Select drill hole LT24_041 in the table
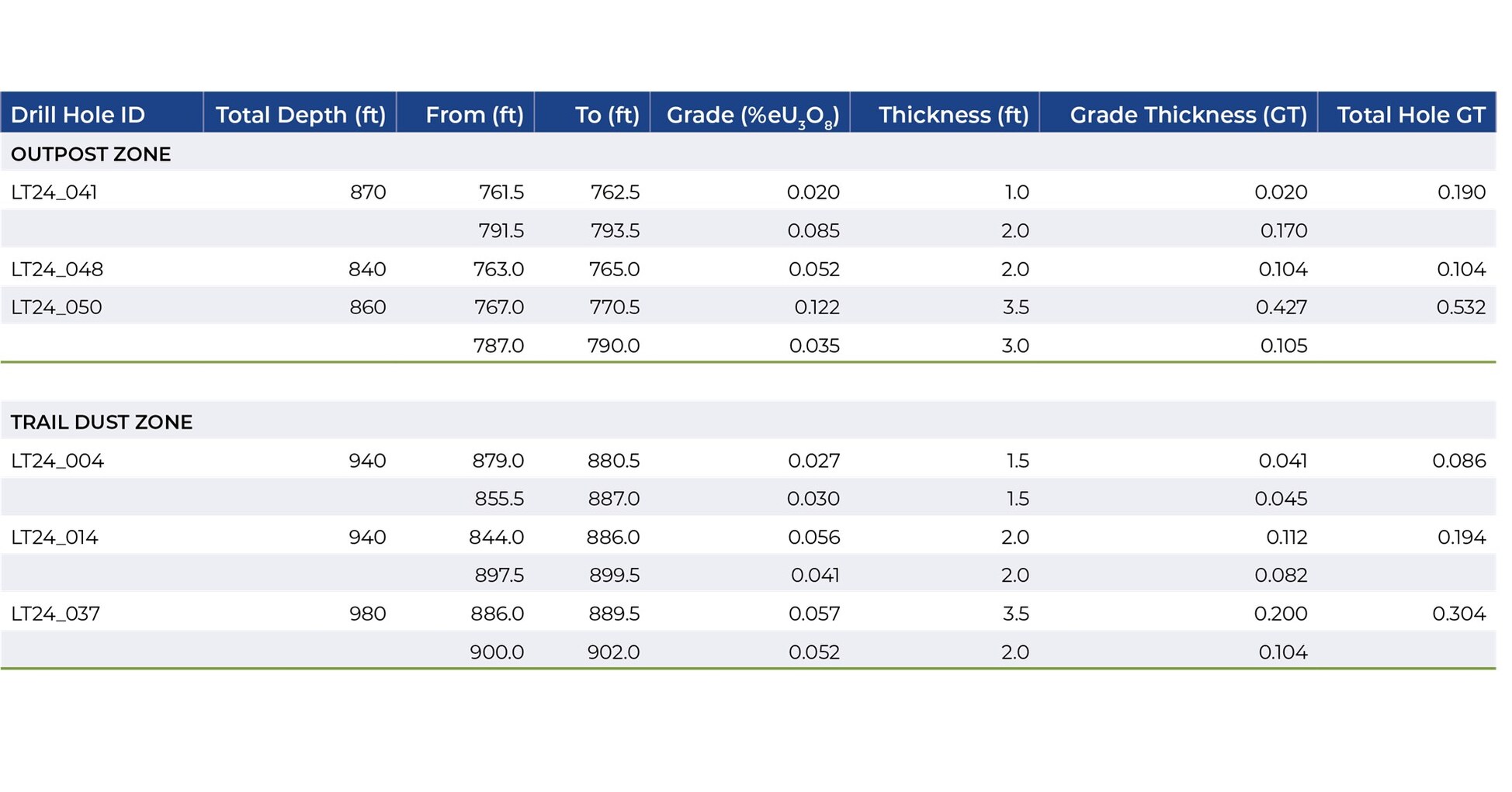This screenshot has width=1512, height=792. coord(54,192)
